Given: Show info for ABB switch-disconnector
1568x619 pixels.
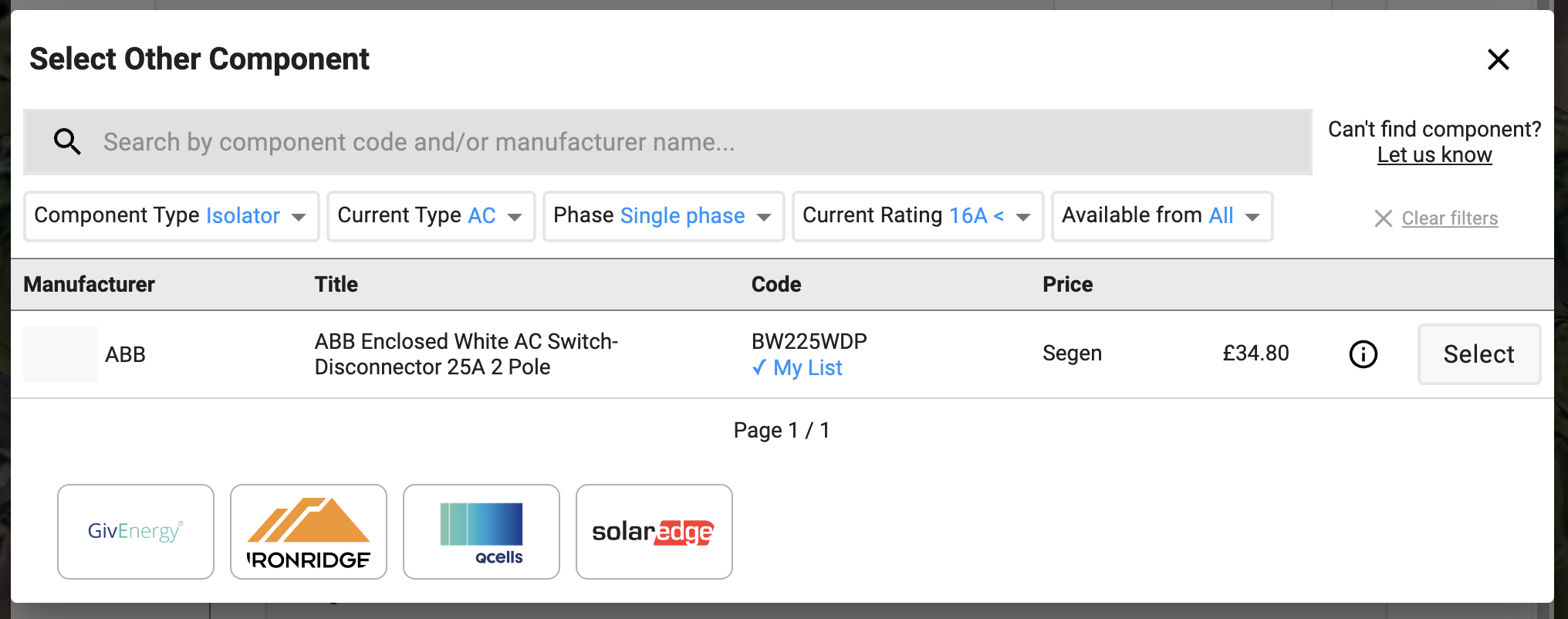Looking at the screenshot, I should [1363, 354].
